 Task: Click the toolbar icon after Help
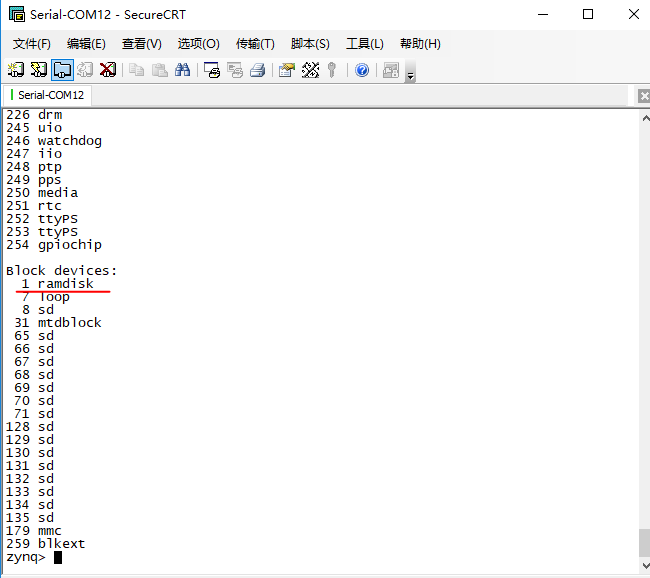(391, 70)
